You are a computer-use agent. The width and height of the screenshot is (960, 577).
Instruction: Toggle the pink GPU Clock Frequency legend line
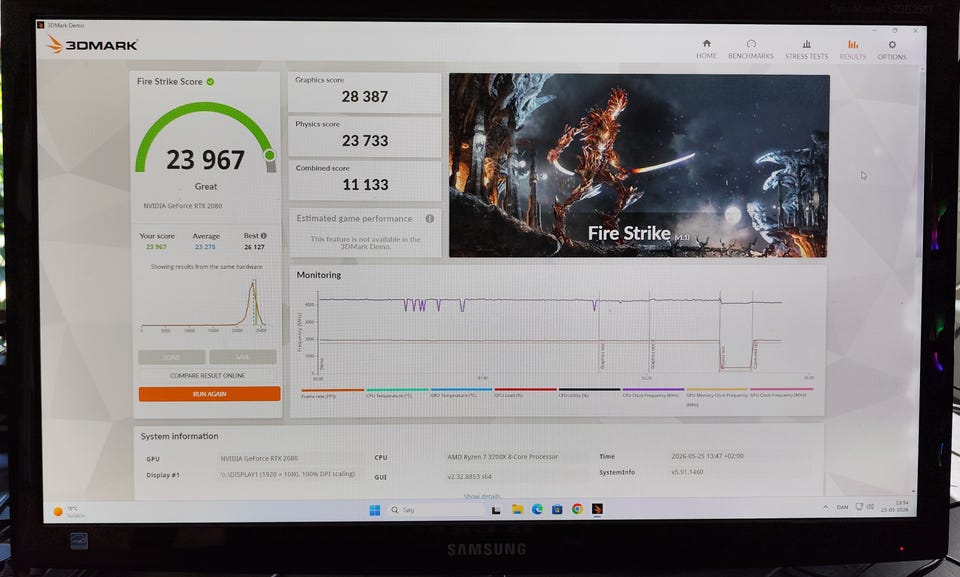(781, 393)
